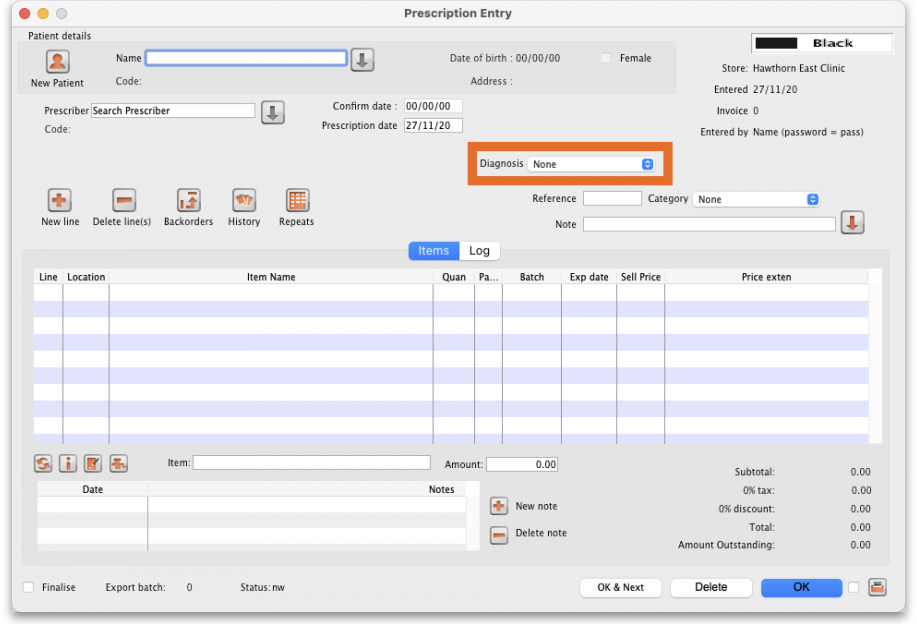Toggle the checkbox beside the OK button
Viewport: 917px width, 624px height.
[x=854, y=588]
